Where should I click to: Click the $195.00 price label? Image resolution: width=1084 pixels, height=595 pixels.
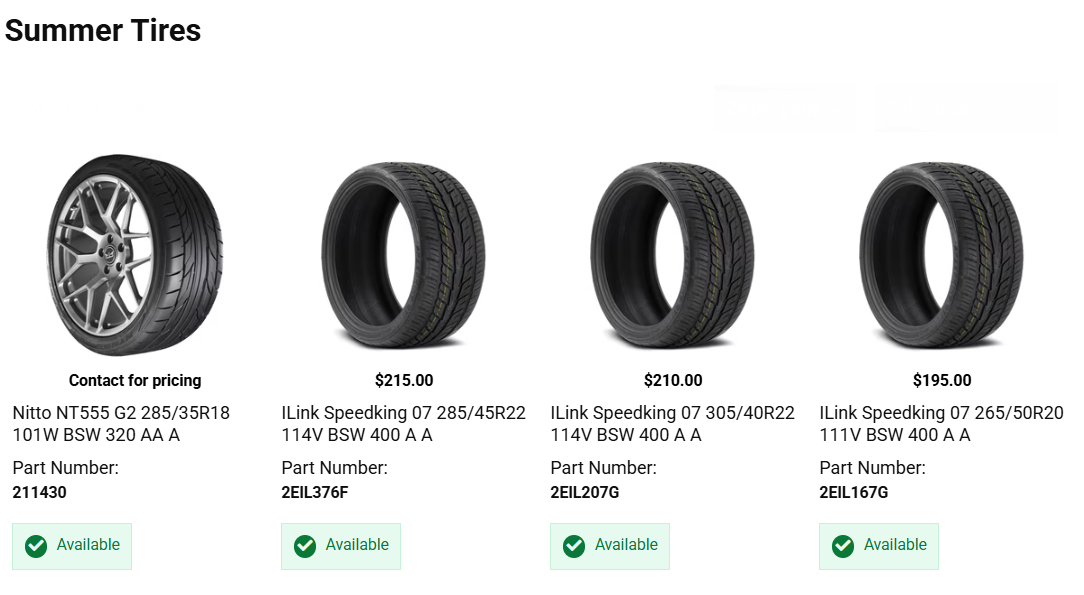point(942,380)
